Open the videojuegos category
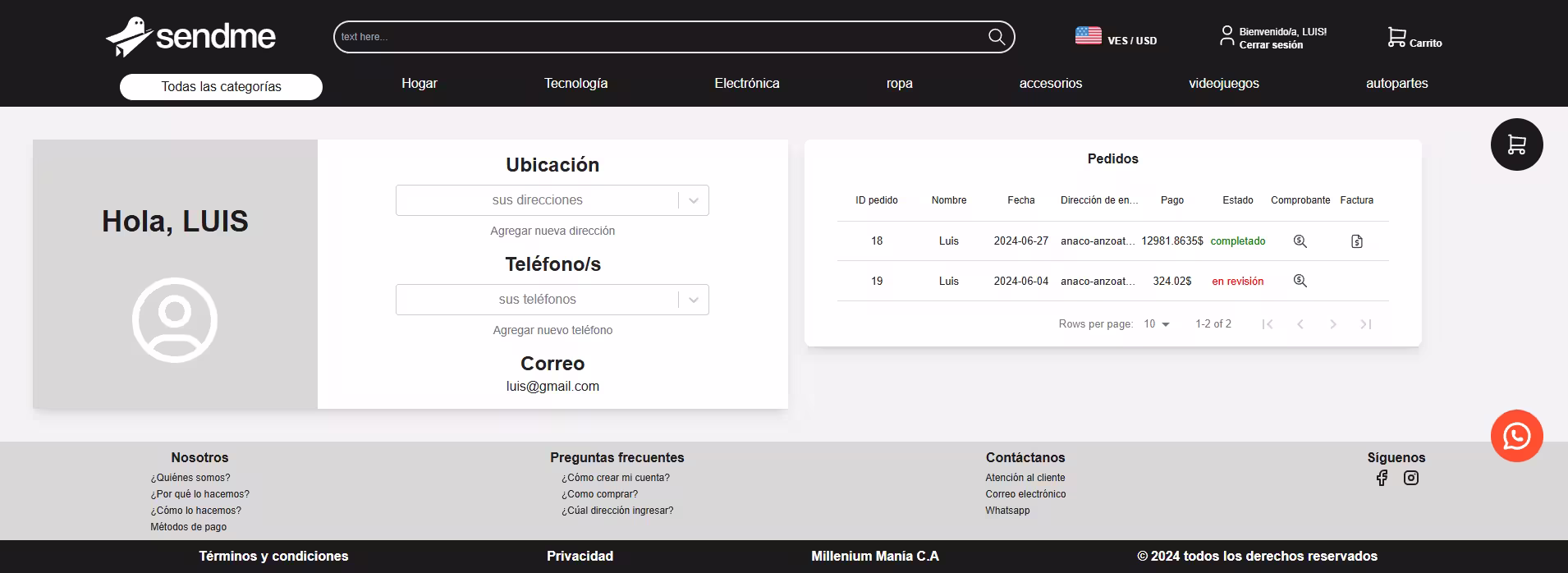1568x573 pixels. [x=1223, y=83]
